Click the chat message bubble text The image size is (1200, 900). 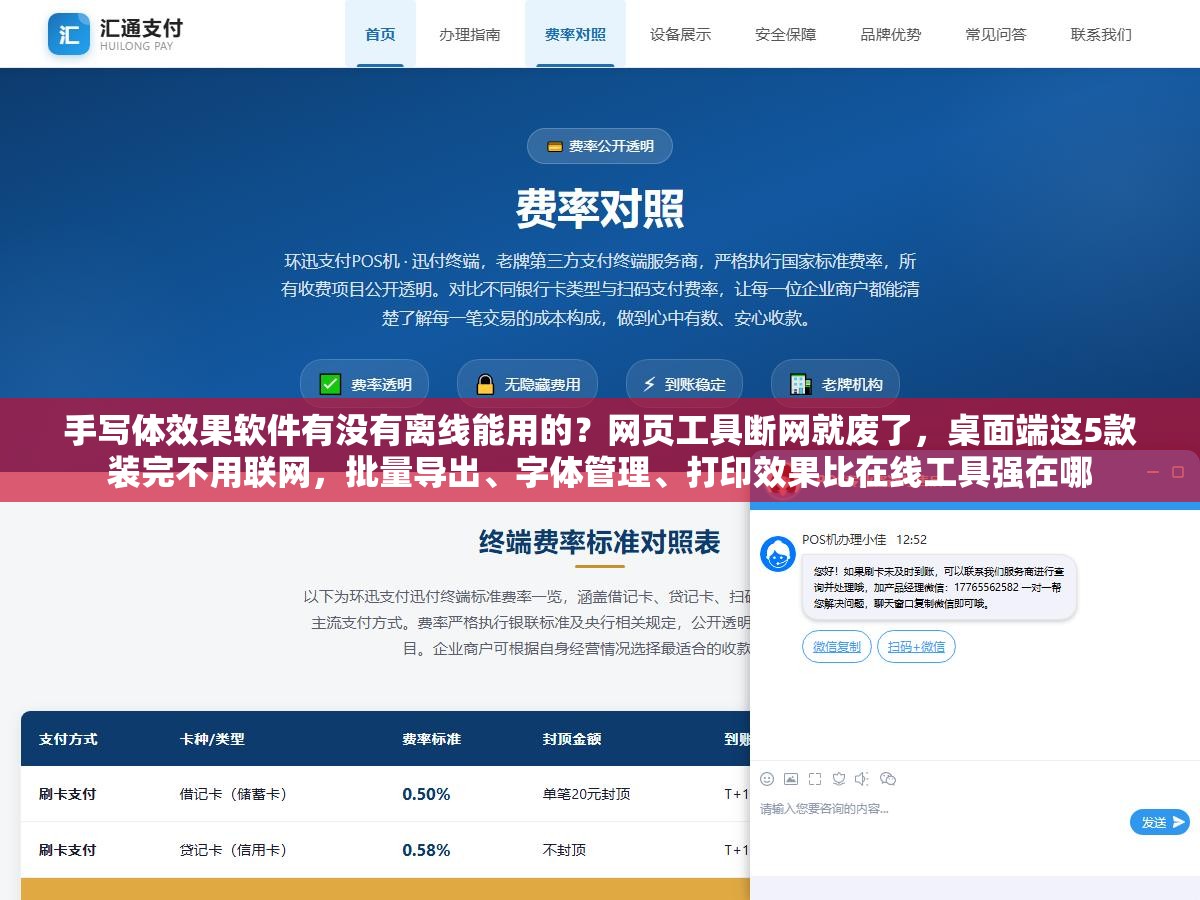pyautogui.click(x=939, y=587)
